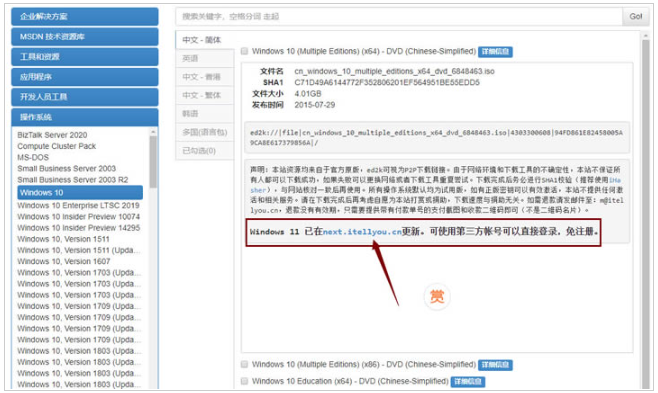Click the orange 赏 reward icon
Screen dimensions: 658x393
(x=436, y=297)
